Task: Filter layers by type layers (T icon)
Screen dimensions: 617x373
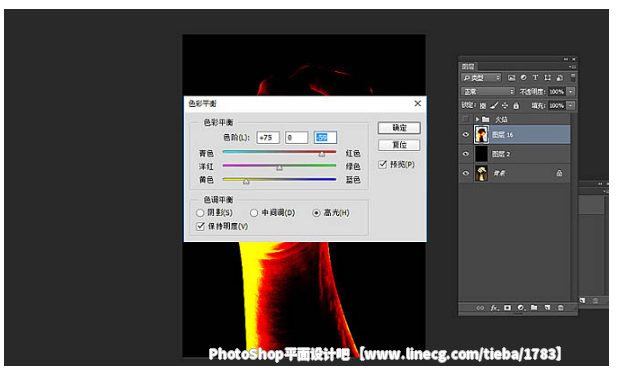Action: point(535,78)
